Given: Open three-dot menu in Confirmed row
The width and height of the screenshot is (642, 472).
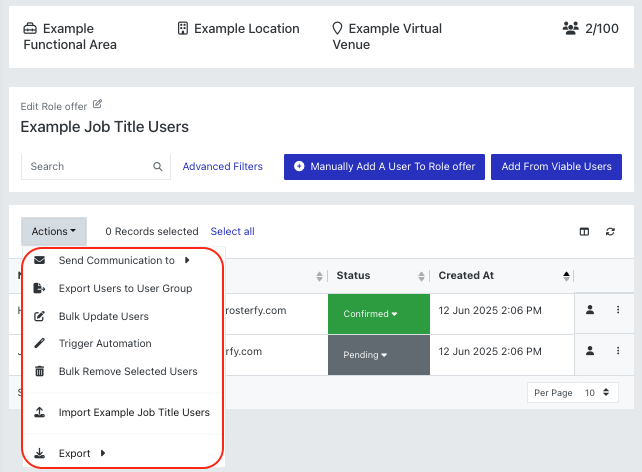Looking at the screenshot, I should (x=618, y=310).
